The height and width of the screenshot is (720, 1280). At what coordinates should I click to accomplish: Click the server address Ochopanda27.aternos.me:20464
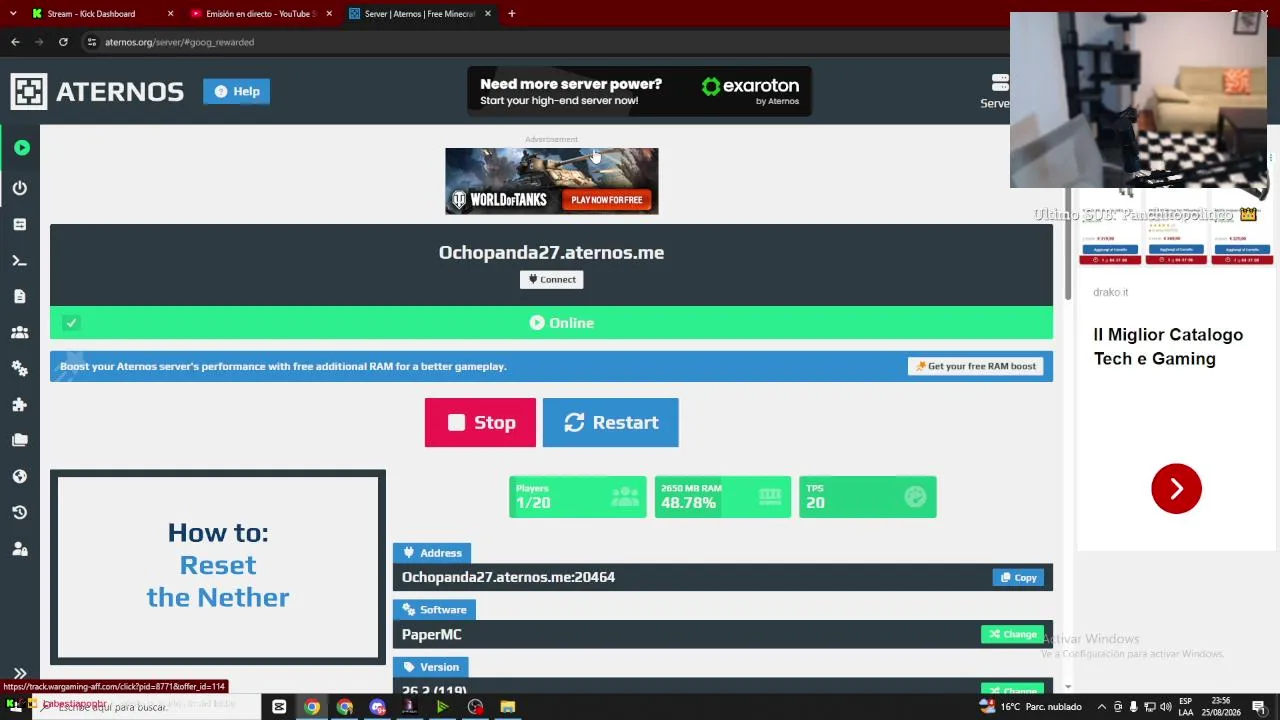coord(508,577)
